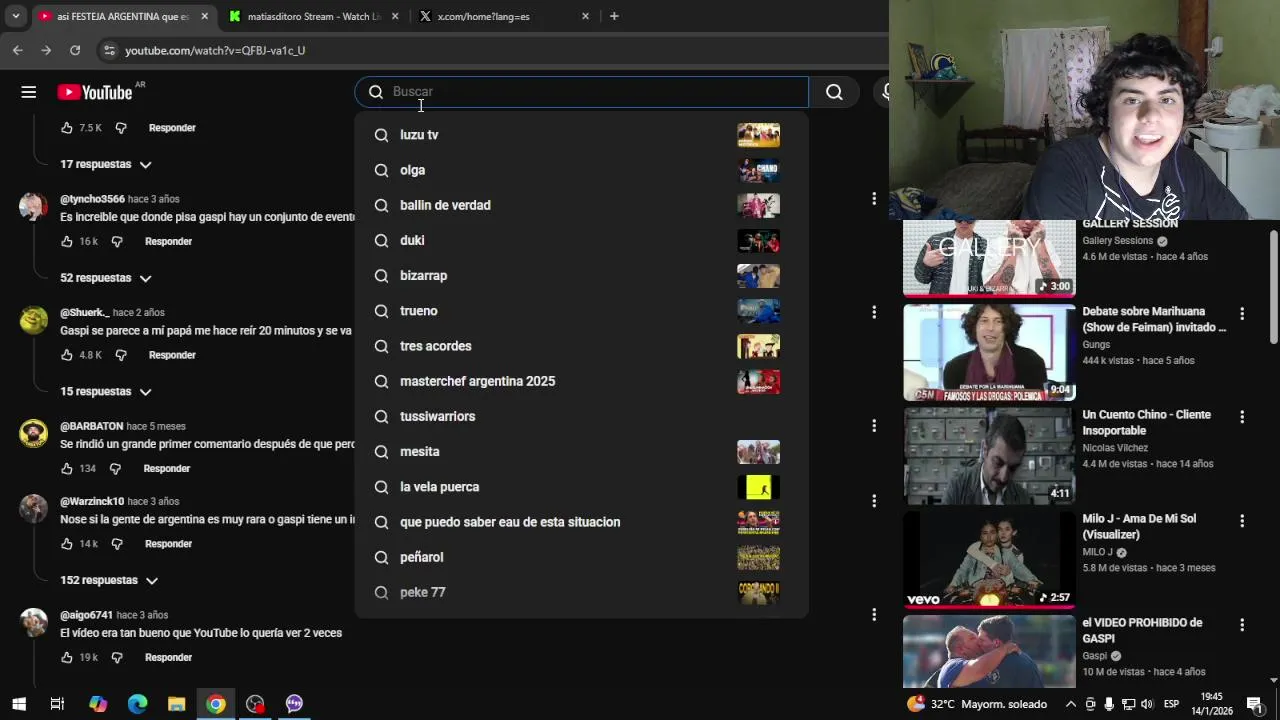
Task: Dislike @BARBATON's comment
Action: point(115,468)
